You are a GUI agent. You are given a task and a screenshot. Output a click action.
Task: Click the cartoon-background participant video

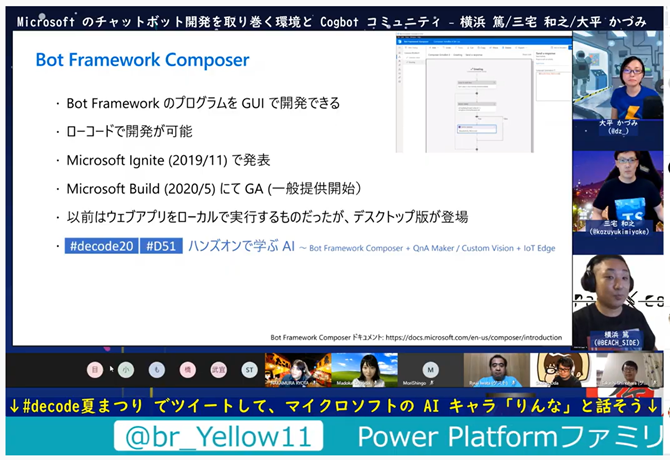tap(563, 370)
